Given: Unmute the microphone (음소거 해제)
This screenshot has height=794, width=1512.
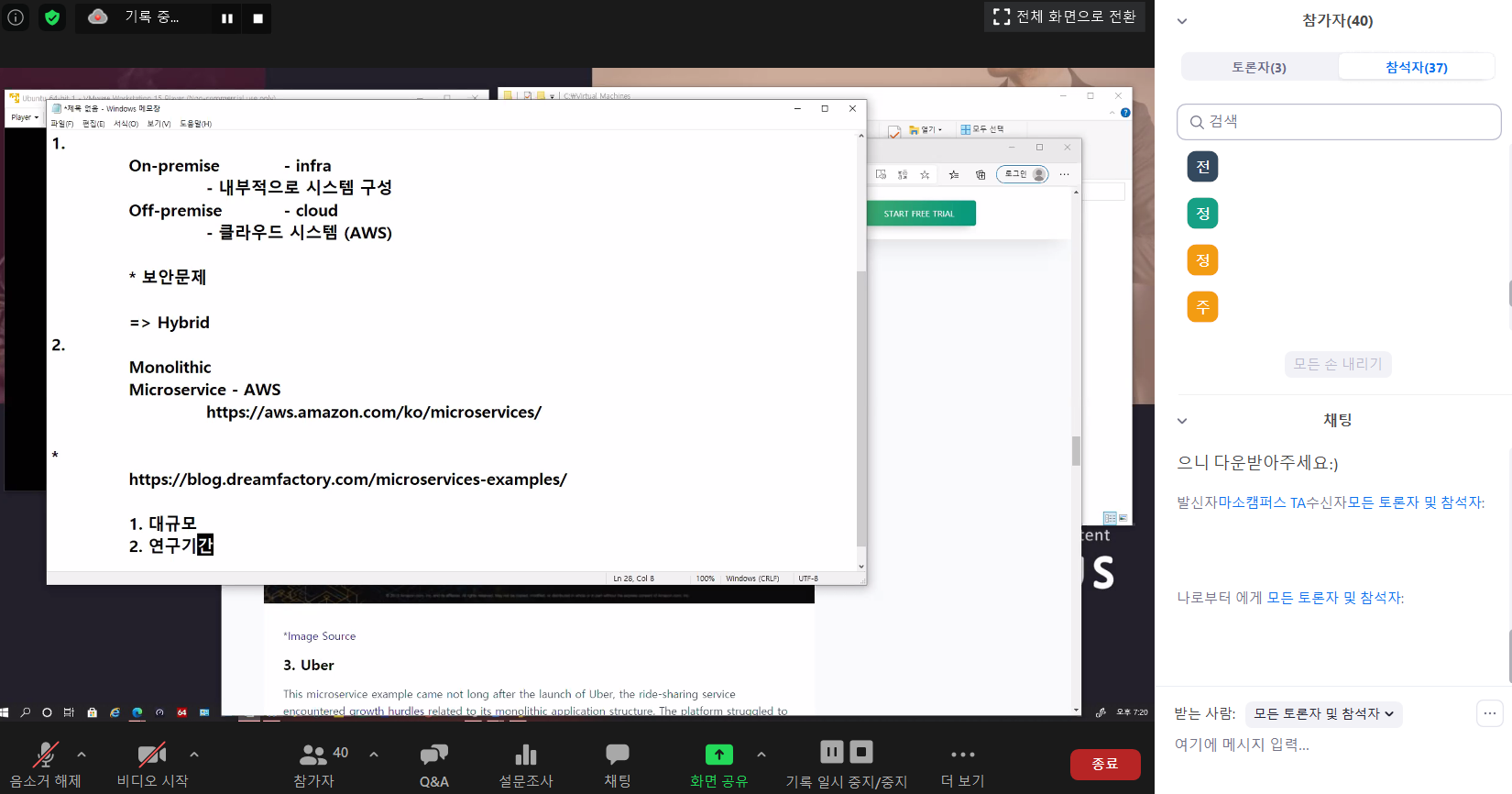Looking at the screenshot, I should (45, 756).
